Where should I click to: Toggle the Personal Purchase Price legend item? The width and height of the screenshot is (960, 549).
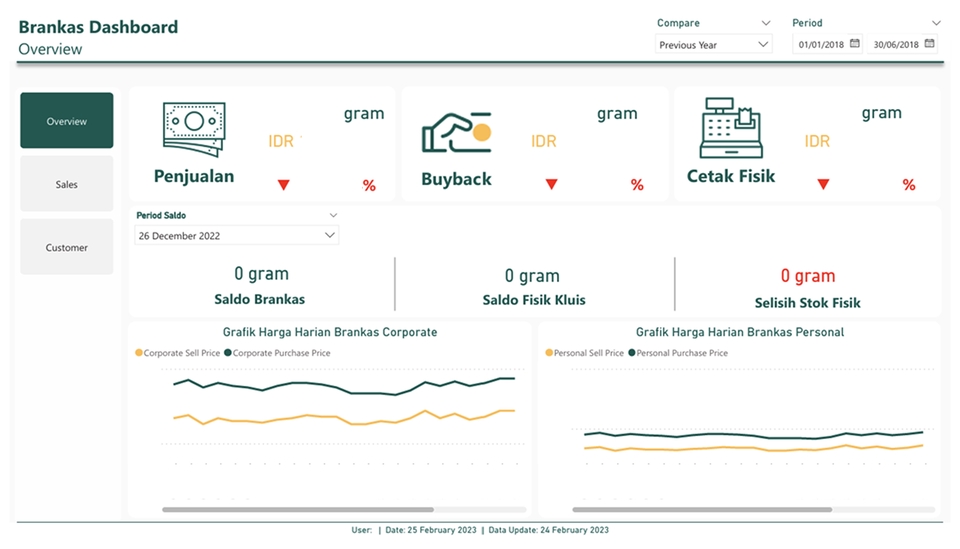pyautogui.click(x=680, y=353)
